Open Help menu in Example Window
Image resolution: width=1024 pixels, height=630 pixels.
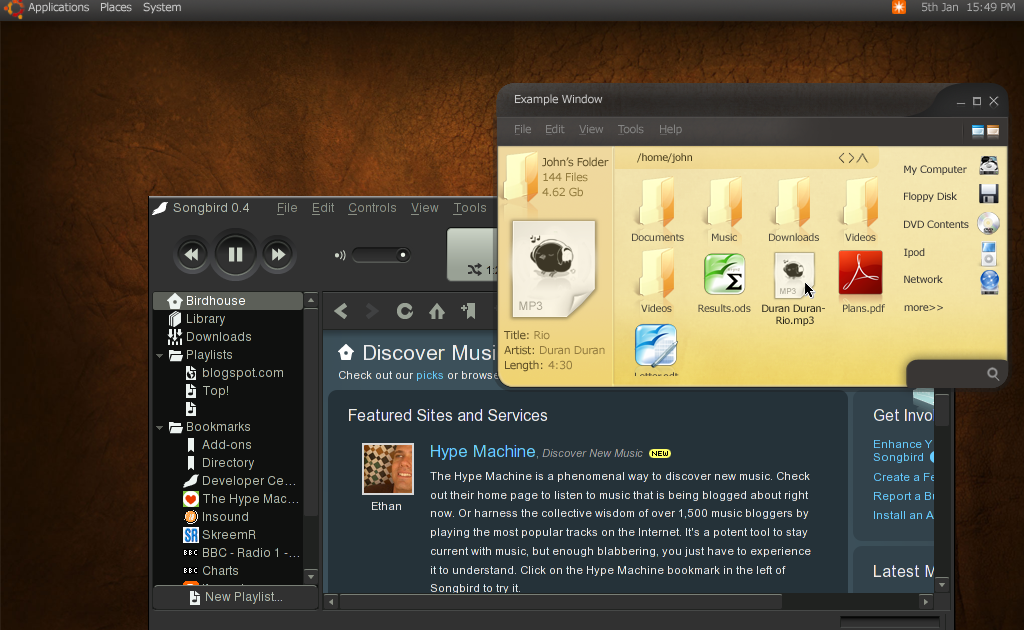click(670, 129)
